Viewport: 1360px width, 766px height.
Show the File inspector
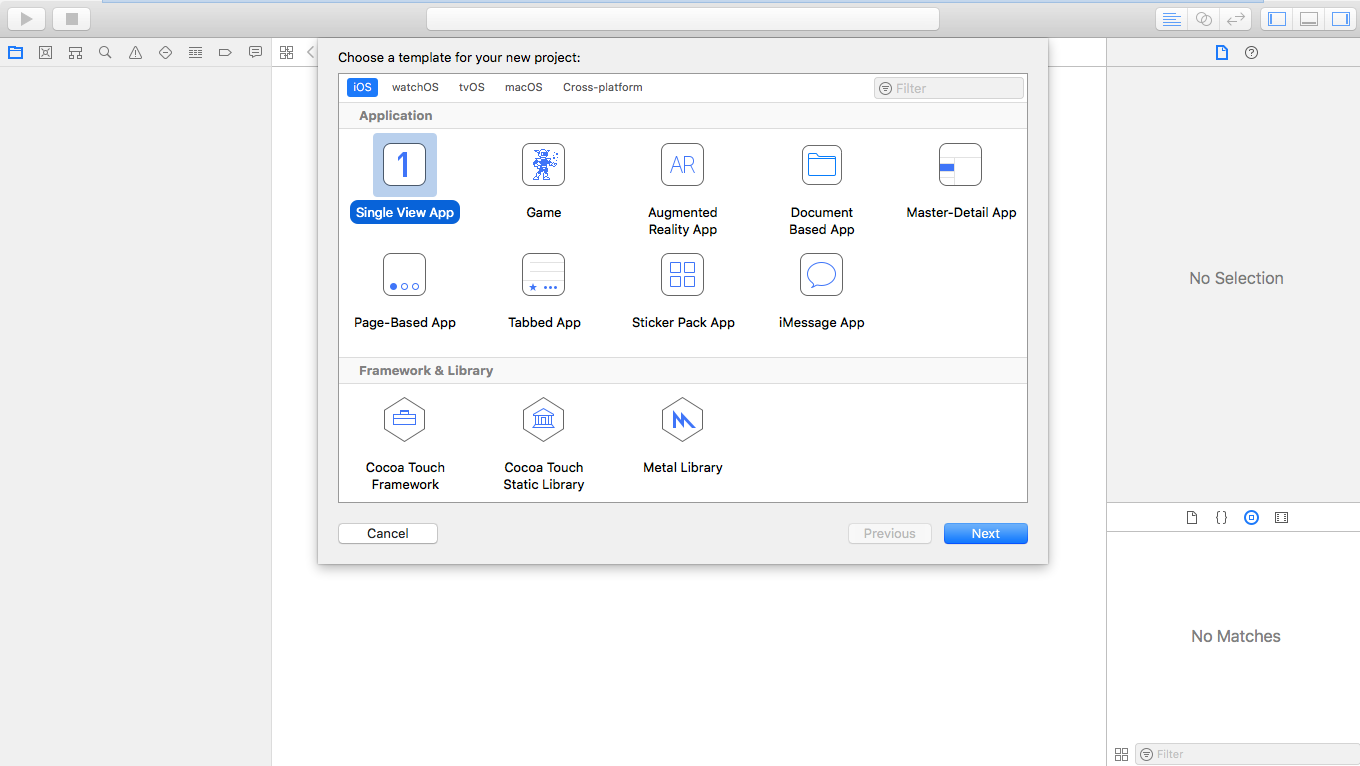(x=1221, y=53)
